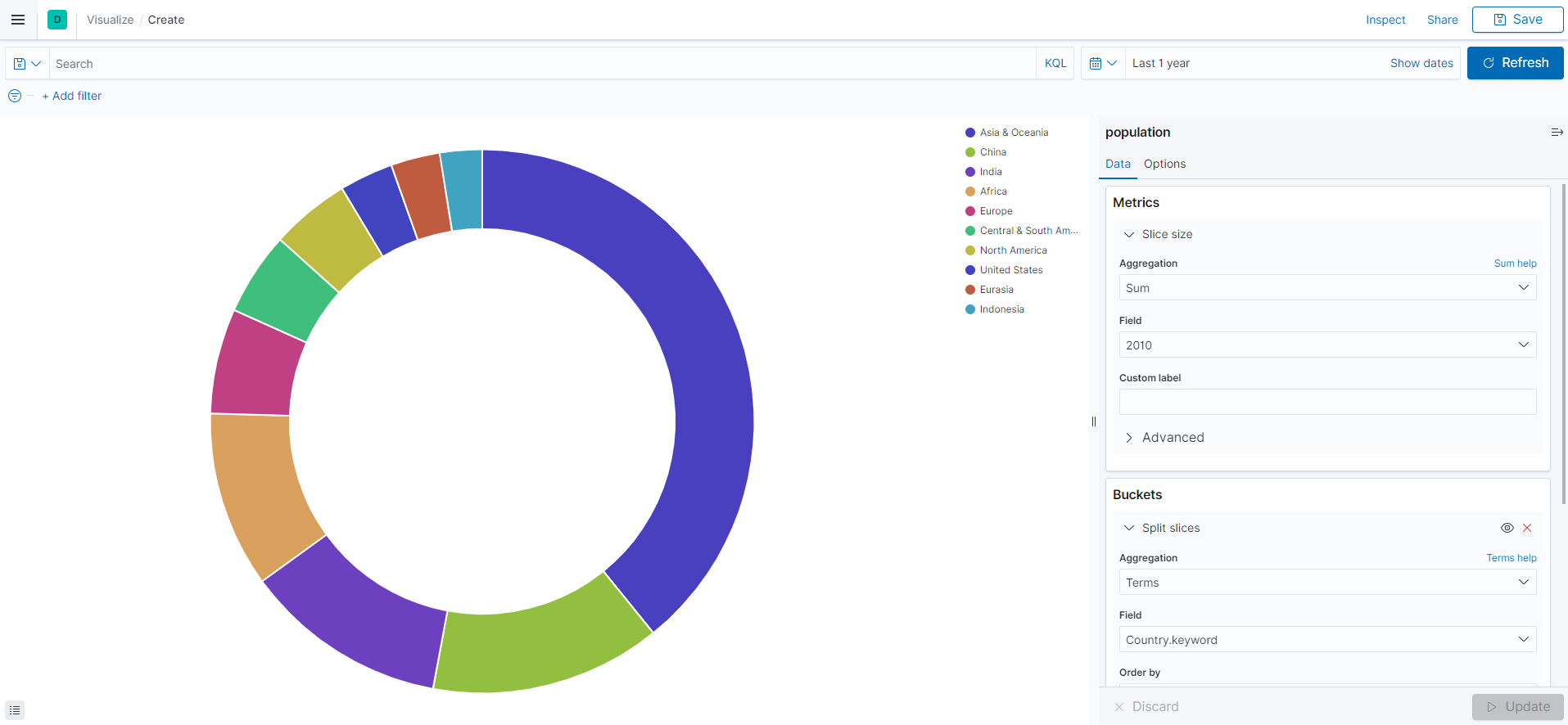
Task: Click the editor panel vertical scrollbar
Action: point(1564,344)
